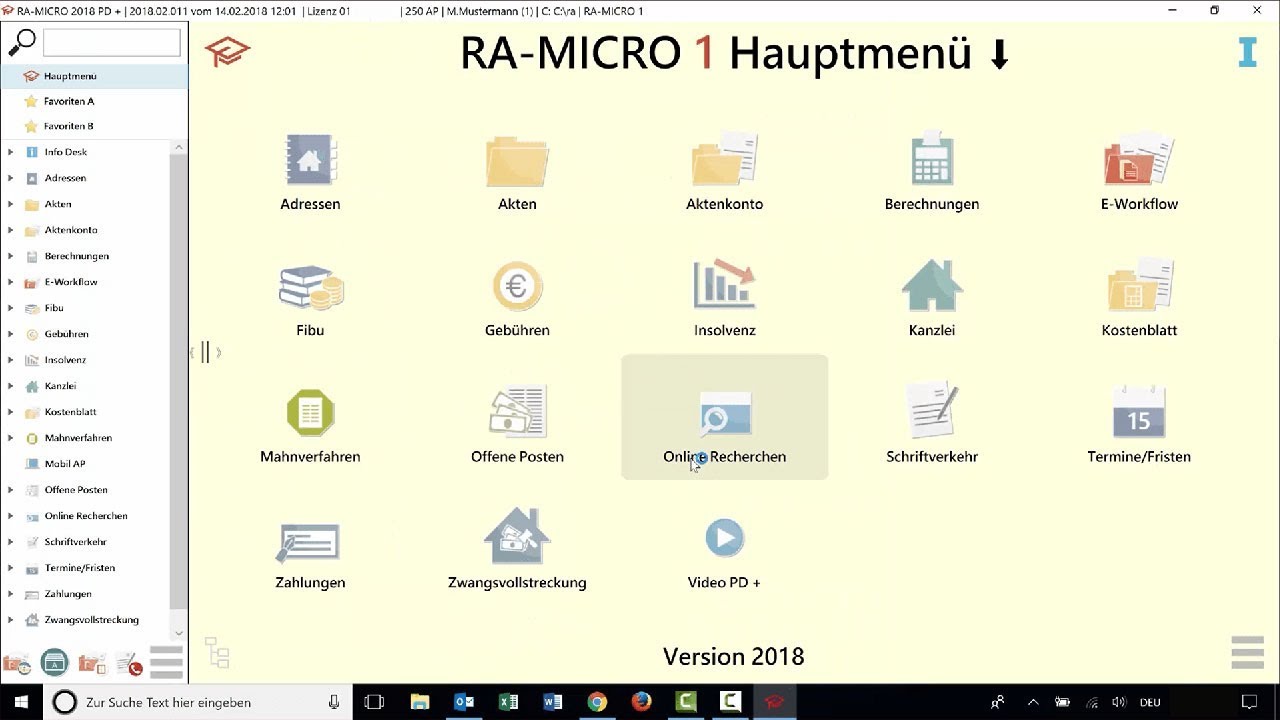Expand the E-Workflow tree node
1280x720 pixels.
10,282
